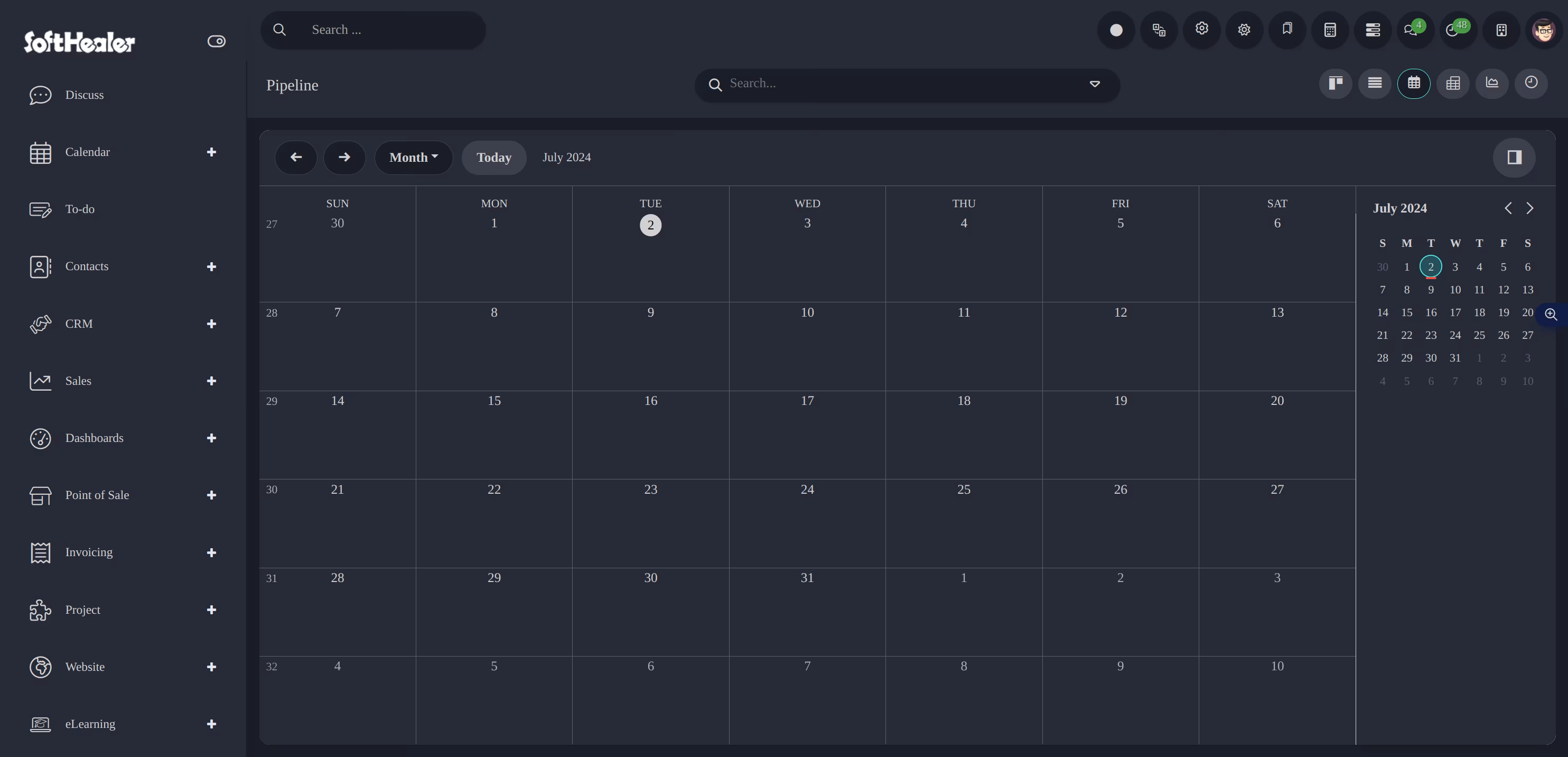Open conversations icon with badge 4
This screenshot has height=757, width=1568.
1415,30
